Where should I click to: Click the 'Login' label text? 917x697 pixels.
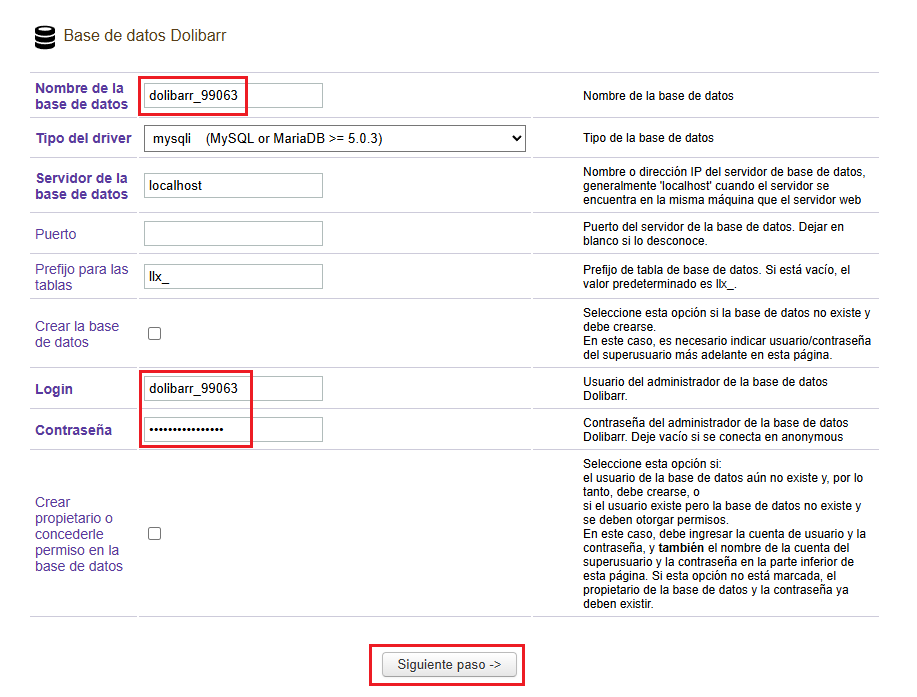click(54, 389)
